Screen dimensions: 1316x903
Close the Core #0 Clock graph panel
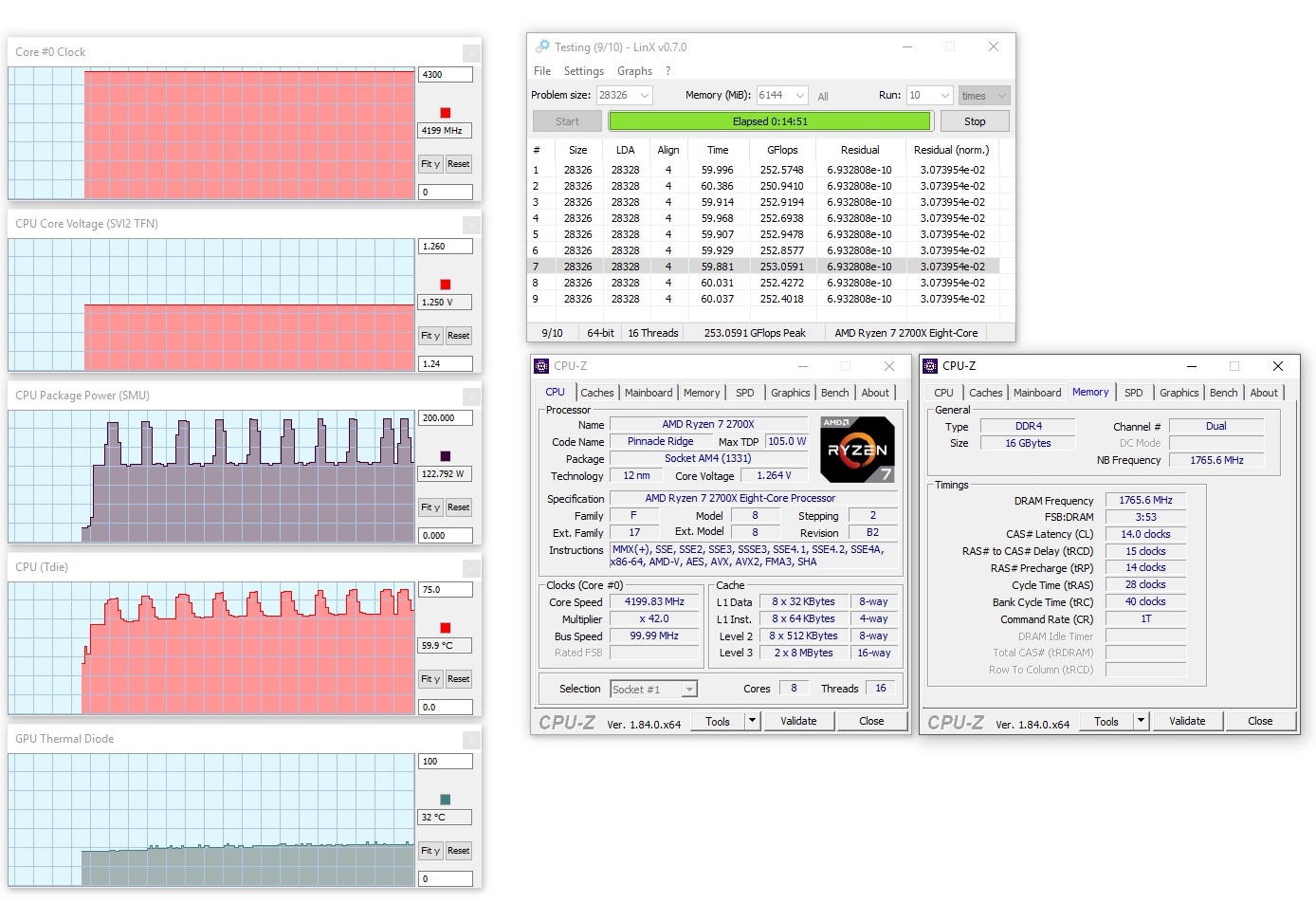(471, 53)
